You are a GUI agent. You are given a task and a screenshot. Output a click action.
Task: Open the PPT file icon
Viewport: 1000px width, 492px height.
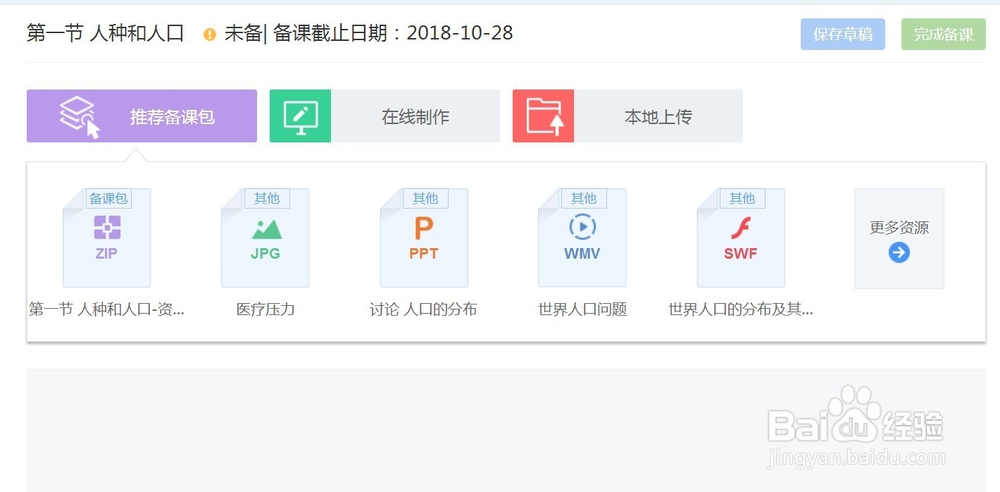pyautogui.click(x=424, y=237)
